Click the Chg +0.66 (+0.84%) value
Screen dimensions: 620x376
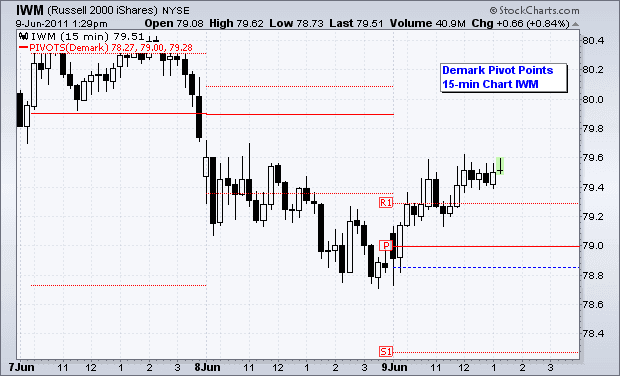(x=520, y=24)
